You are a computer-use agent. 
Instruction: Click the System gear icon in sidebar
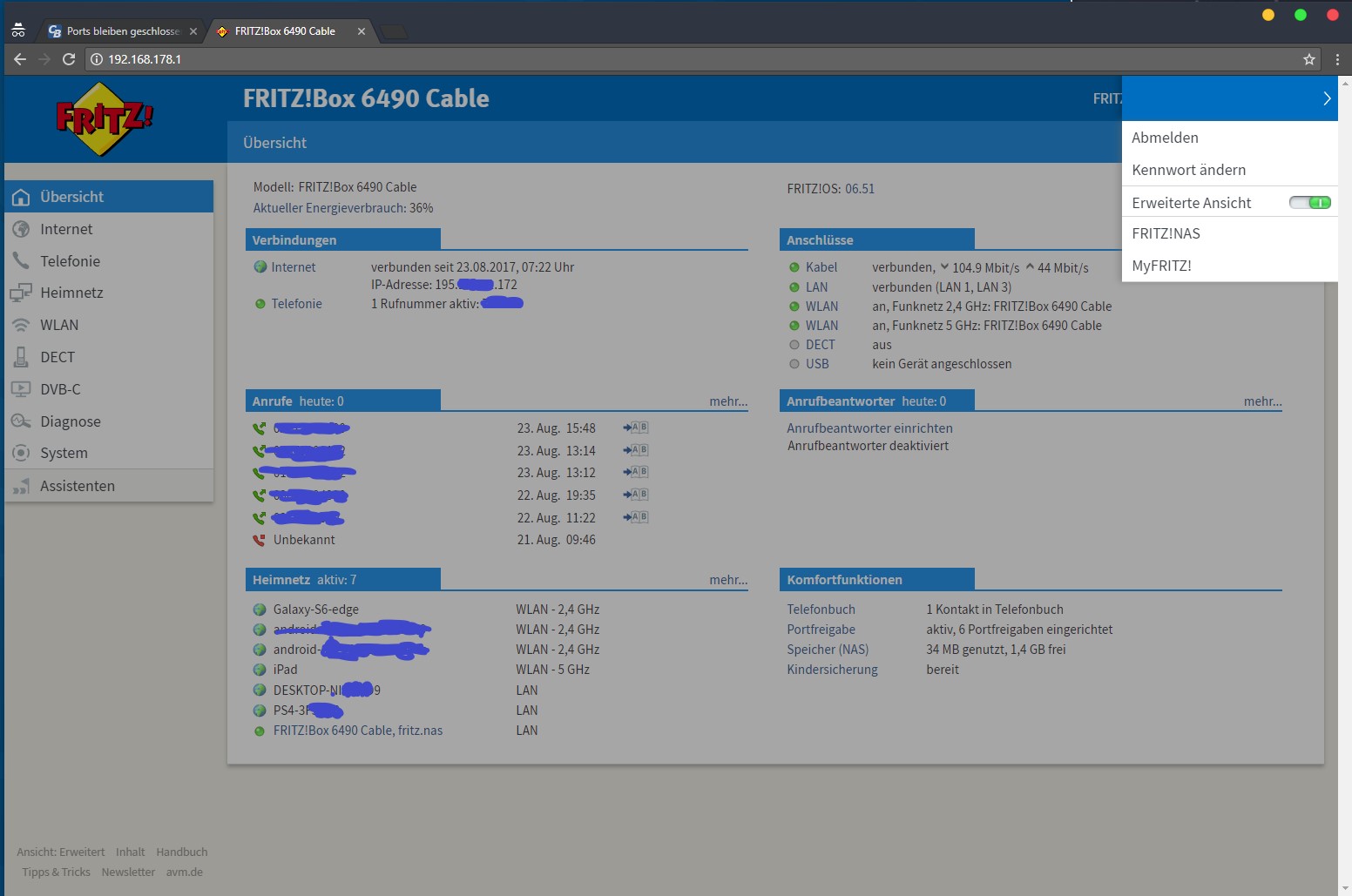[21, 453]
